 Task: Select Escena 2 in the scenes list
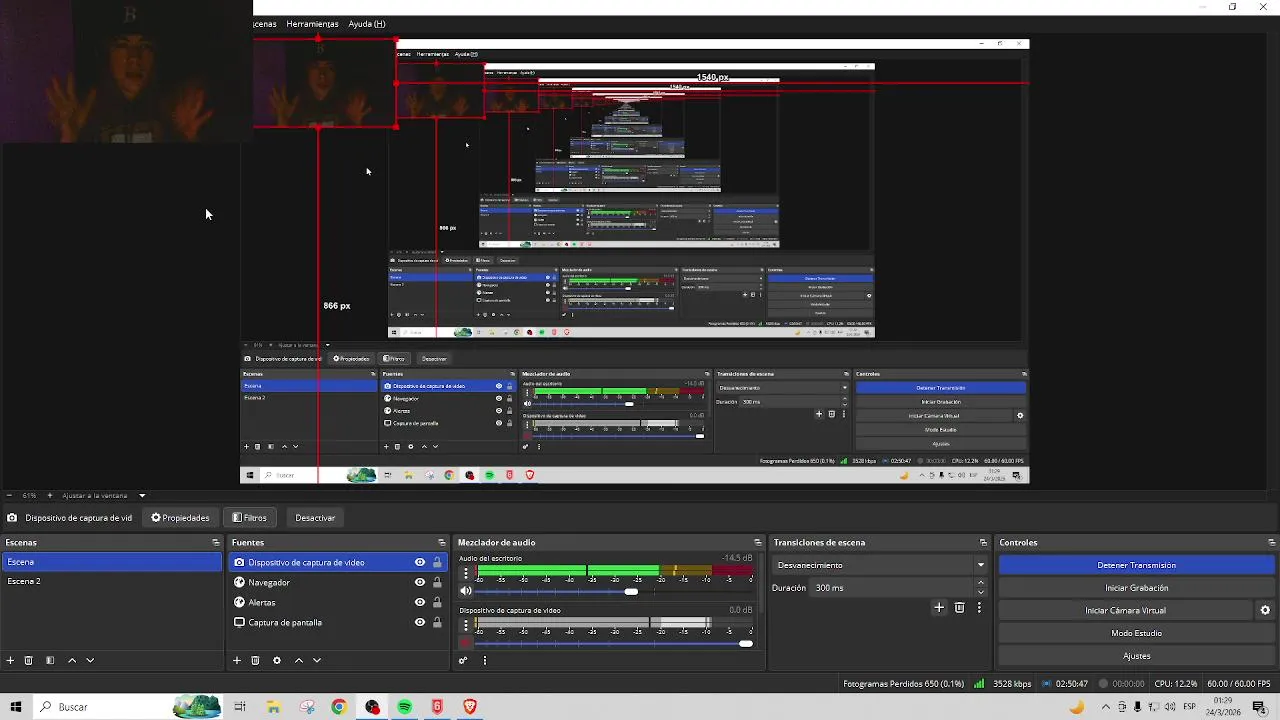coord(111,581)
